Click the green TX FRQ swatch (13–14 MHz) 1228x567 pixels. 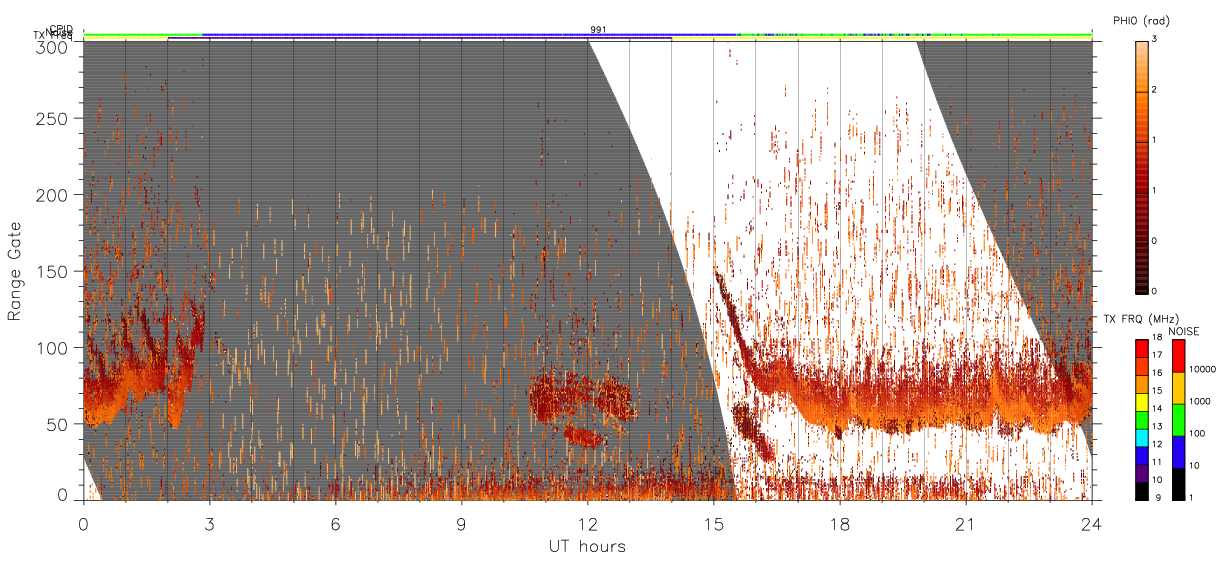click(1141, 420)
